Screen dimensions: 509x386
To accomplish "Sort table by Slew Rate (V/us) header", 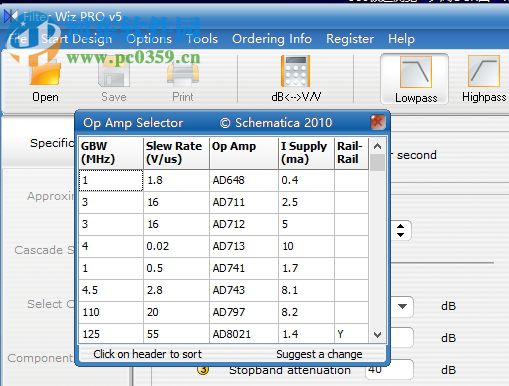I will [x=176, y=153].
